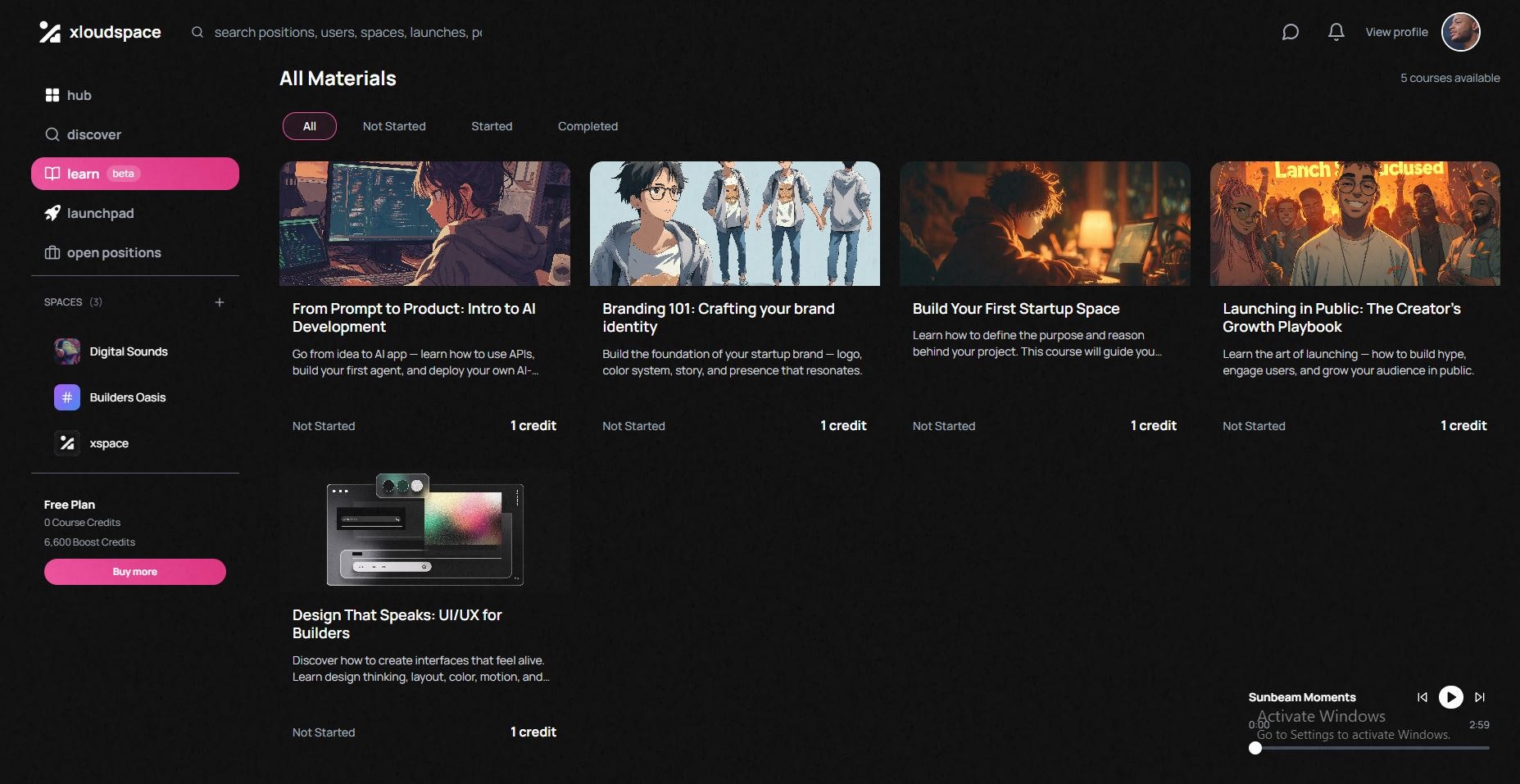Select the All filter tab

point(310,126)
